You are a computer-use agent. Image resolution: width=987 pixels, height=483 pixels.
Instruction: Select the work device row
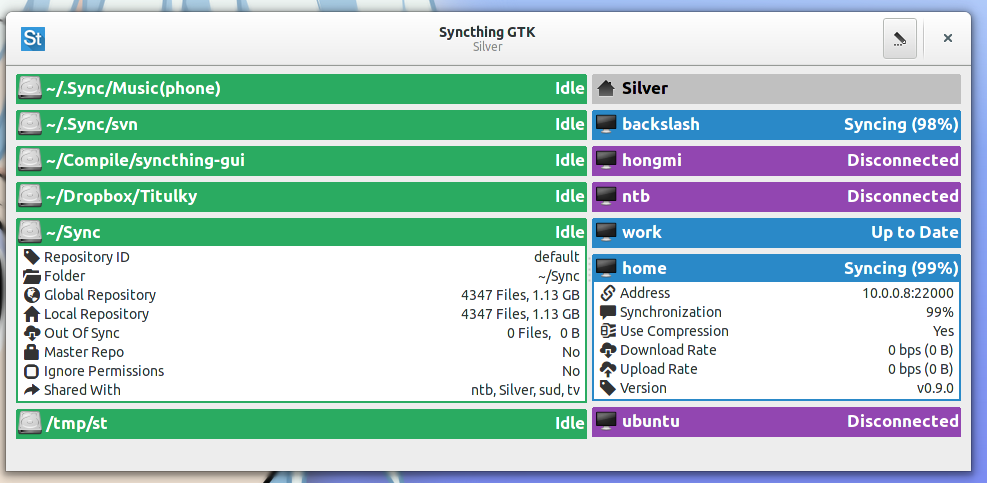[775, 233]
